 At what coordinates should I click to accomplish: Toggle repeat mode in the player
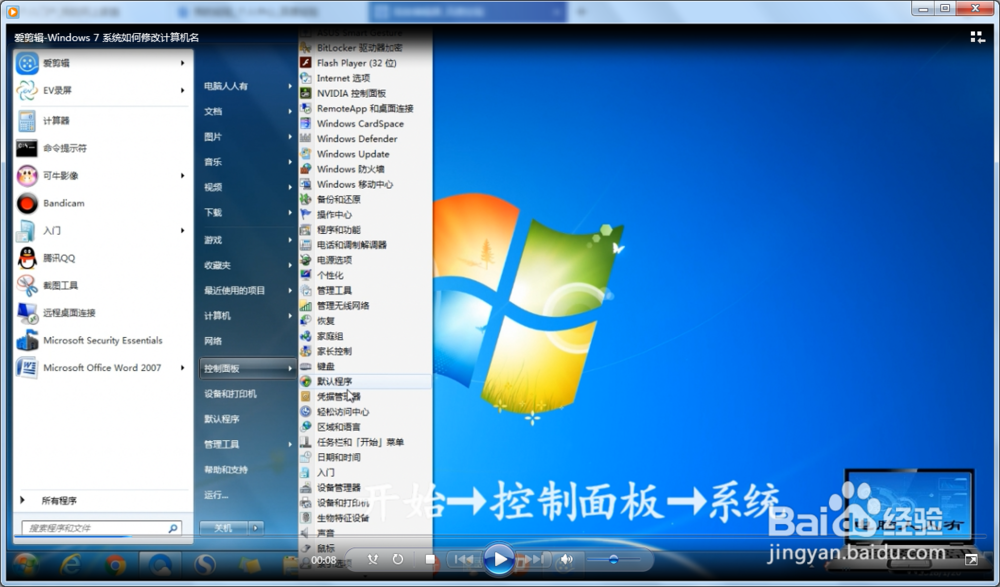[x=398, y=560]
